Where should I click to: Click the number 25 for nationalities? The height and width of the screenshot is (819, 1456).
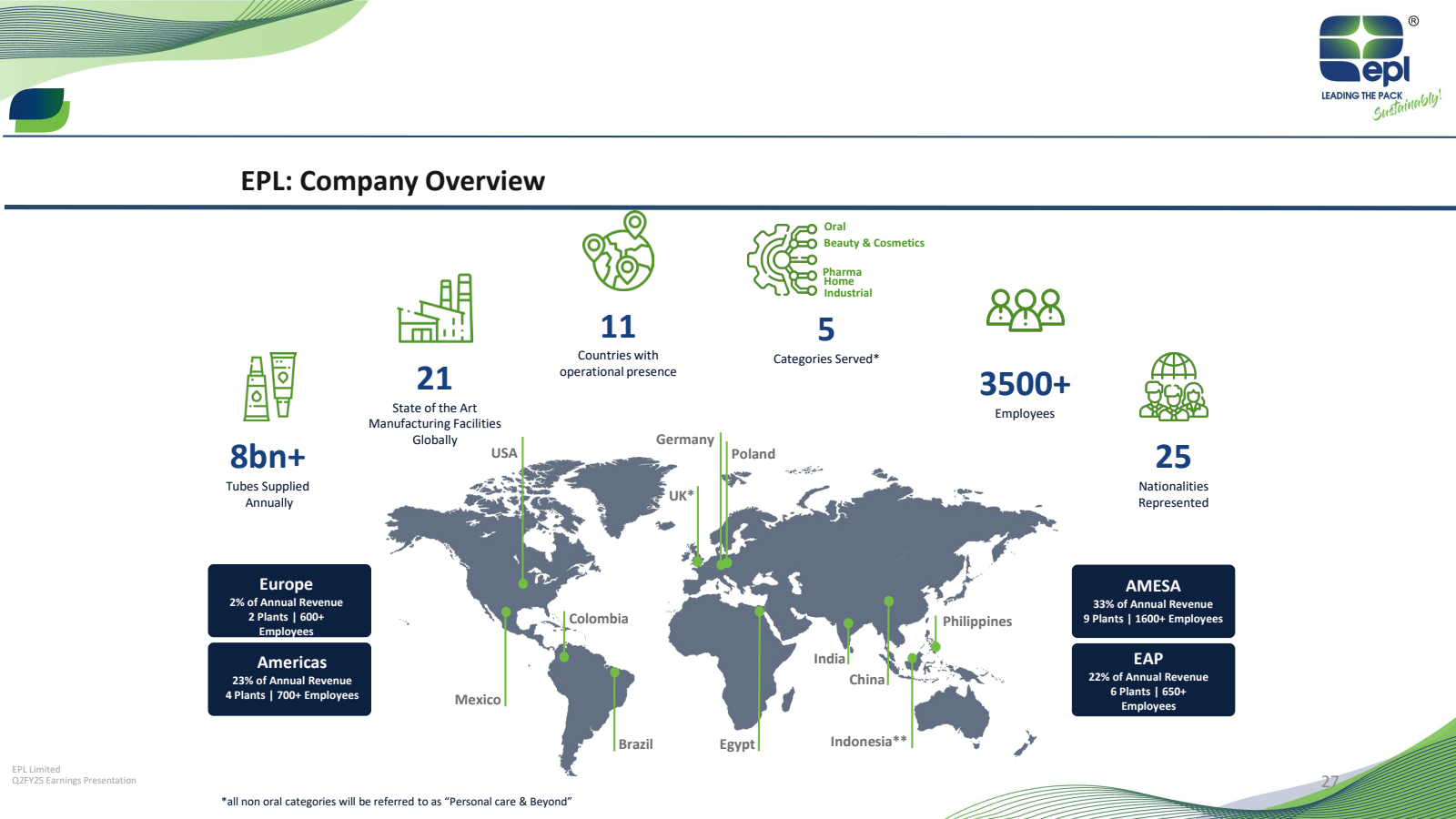pyautogui.click(x=1173, y=457)
